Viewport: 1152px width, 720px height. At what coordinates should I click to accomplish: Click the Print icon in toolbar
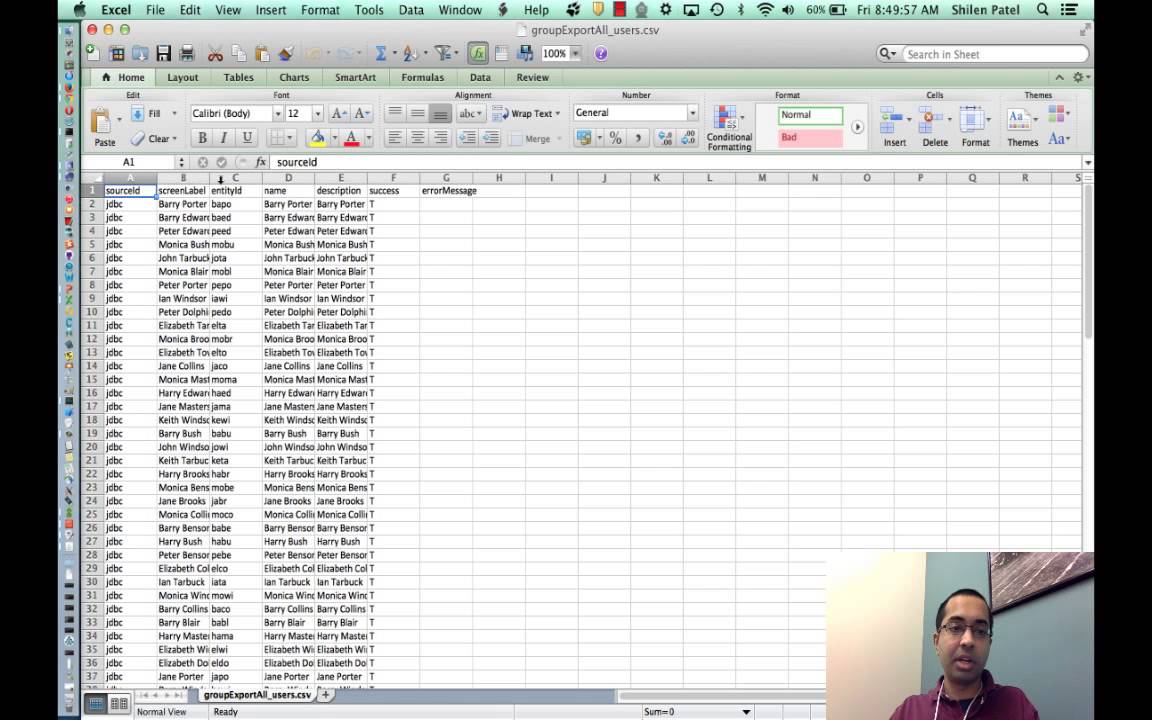tap(187, 53)
